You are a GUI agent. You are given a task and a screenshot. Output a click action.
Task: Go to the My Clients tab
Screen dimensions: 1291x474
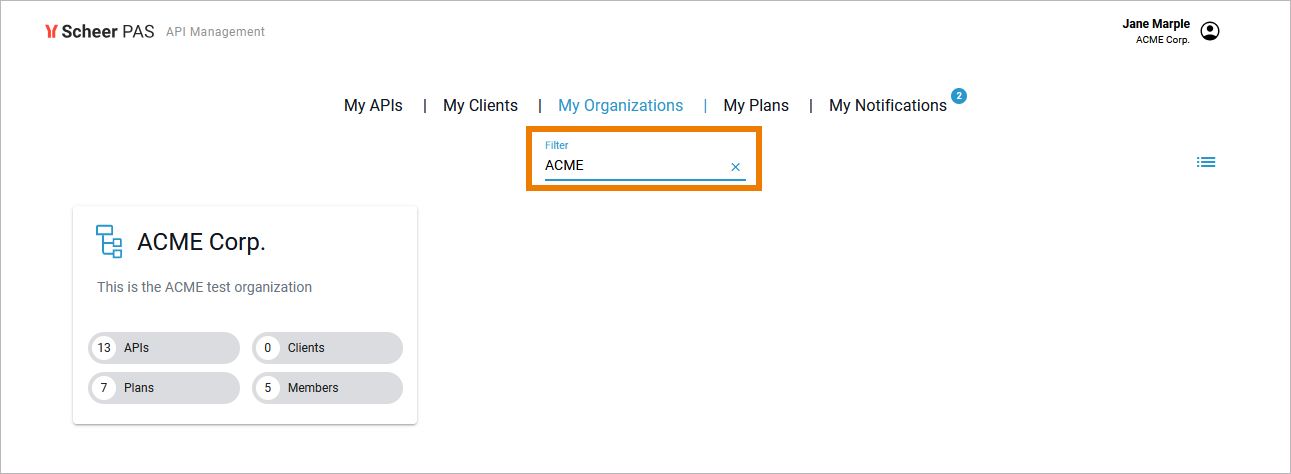tap(480, 105)
